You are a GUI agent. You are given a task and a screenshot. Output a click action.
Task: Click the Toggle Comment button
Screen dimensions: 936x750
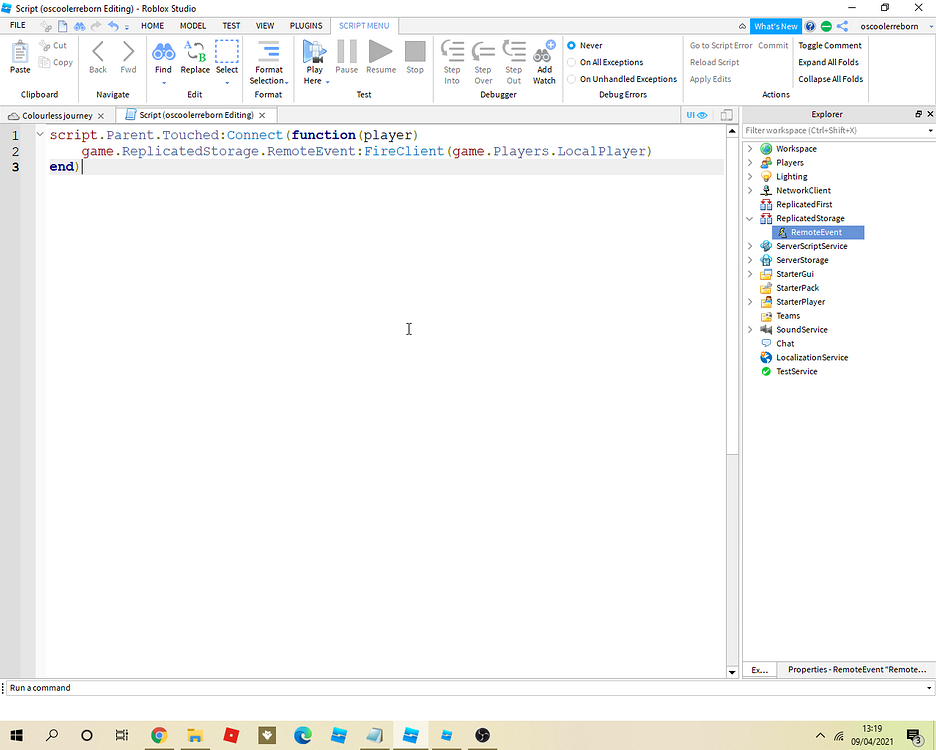point(829,45)
